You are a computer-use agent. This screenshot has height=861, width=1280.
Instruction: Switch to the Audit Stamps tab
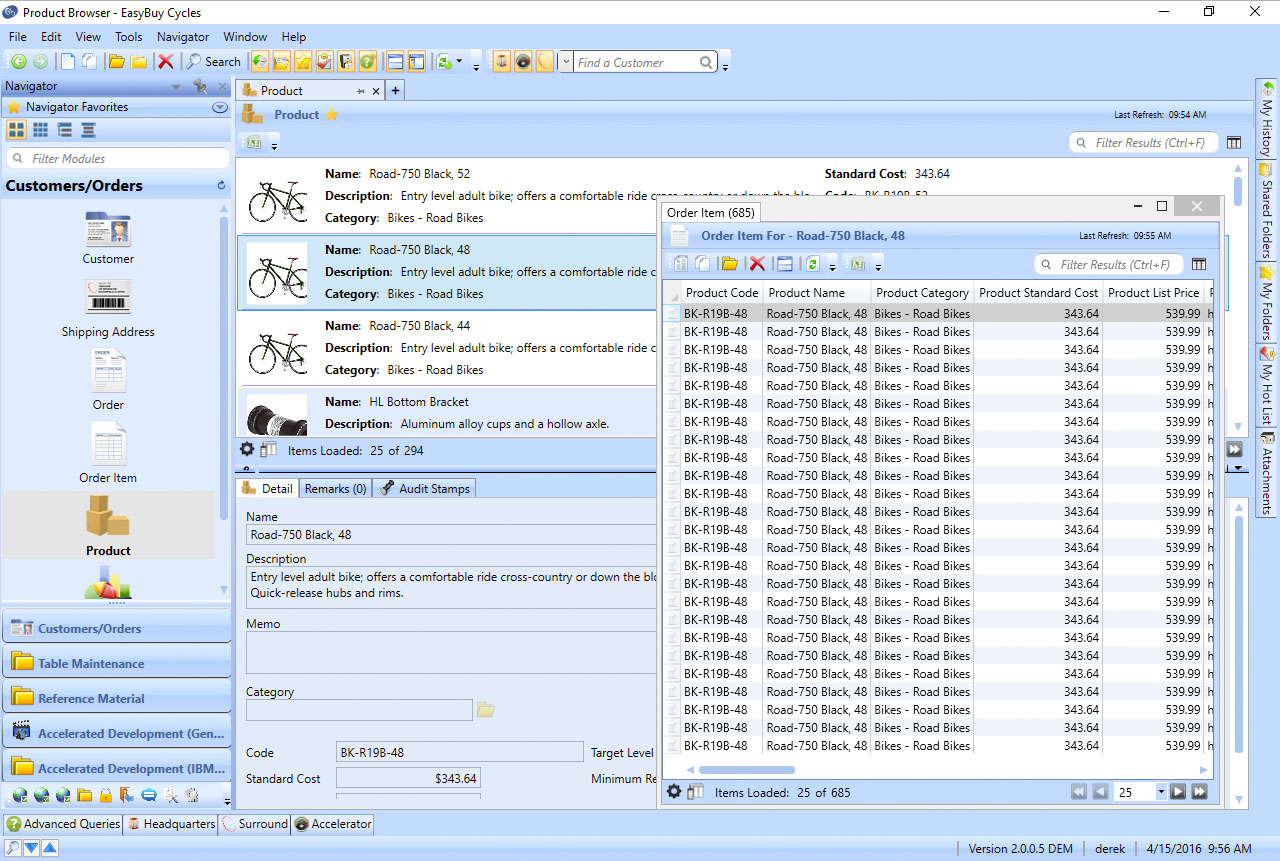(x=425, y=489)
